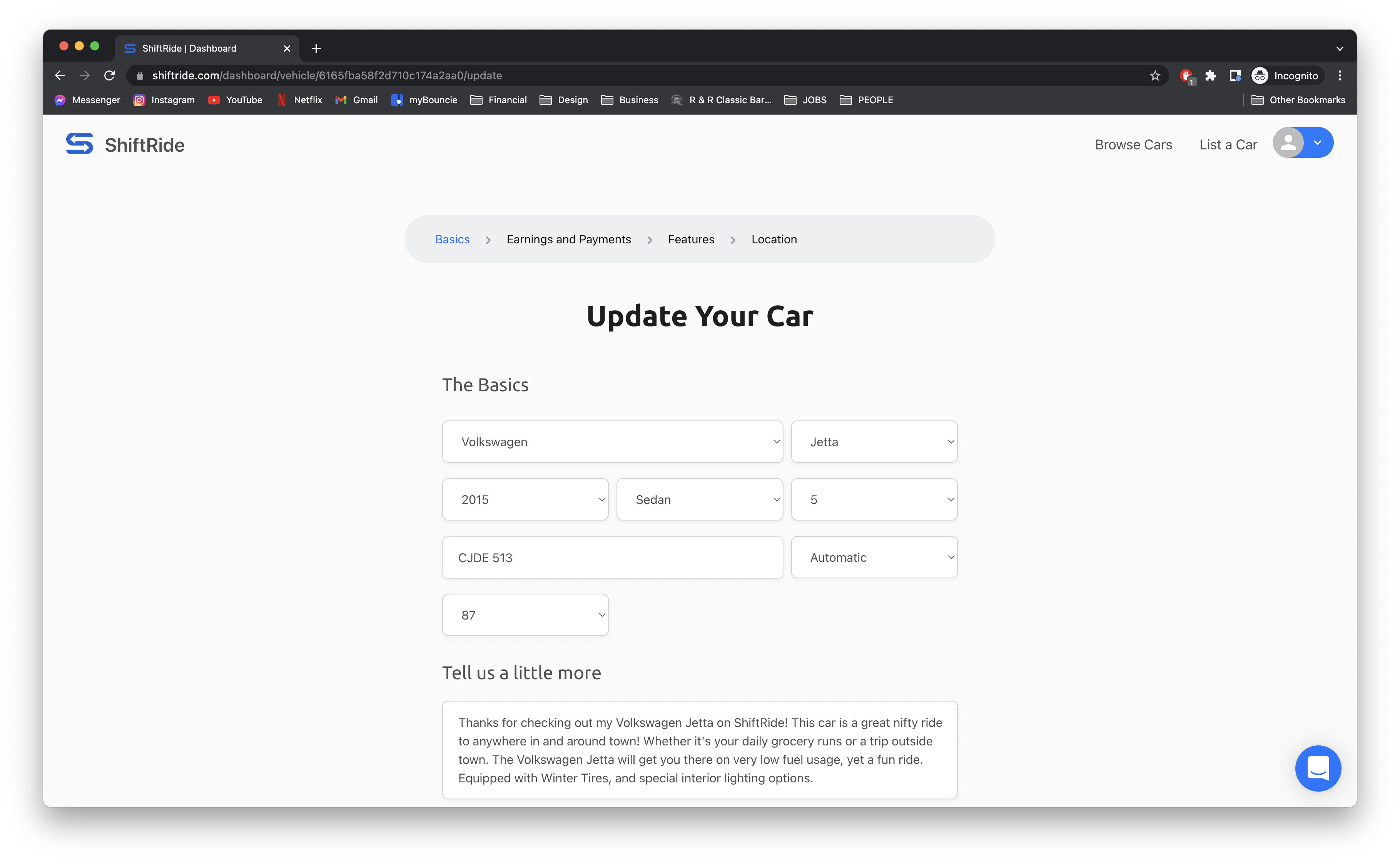
Task: Open the Netflix bookmark
Action: (300, 100)
